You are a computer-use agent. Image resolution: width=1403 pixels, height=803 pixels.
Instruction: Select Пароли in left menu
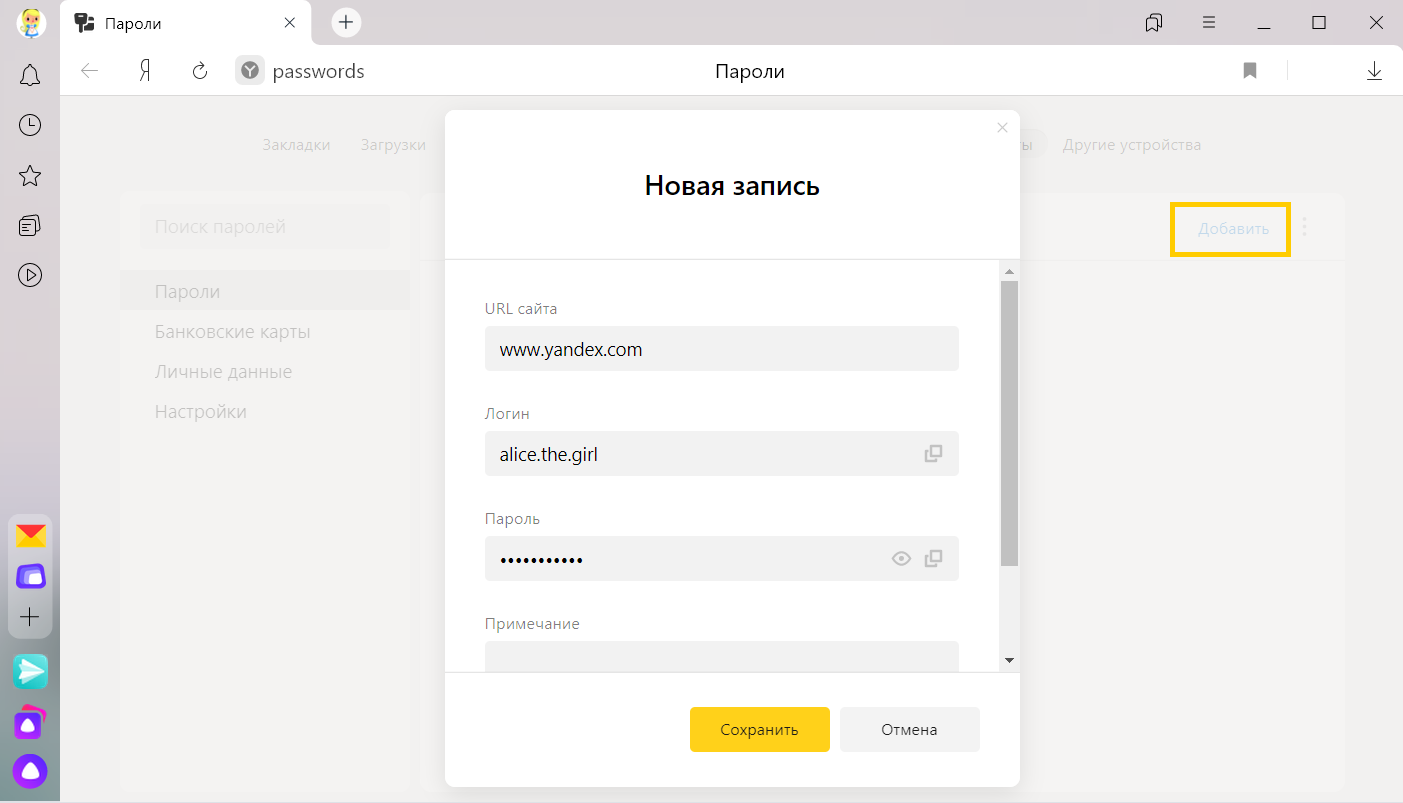coord(265,291)
